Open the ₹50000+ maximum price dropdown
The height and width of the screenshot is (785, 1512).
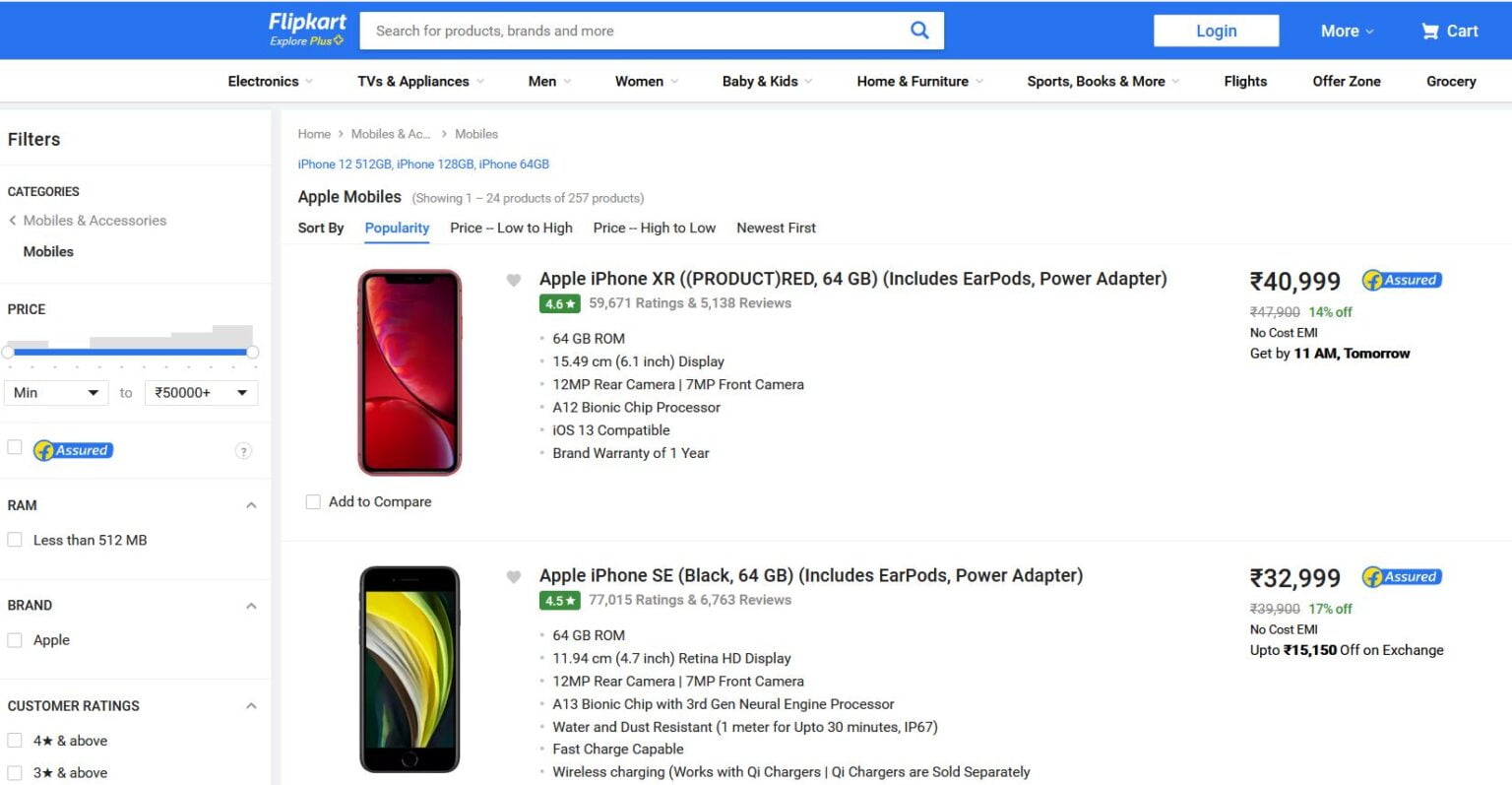201,392
